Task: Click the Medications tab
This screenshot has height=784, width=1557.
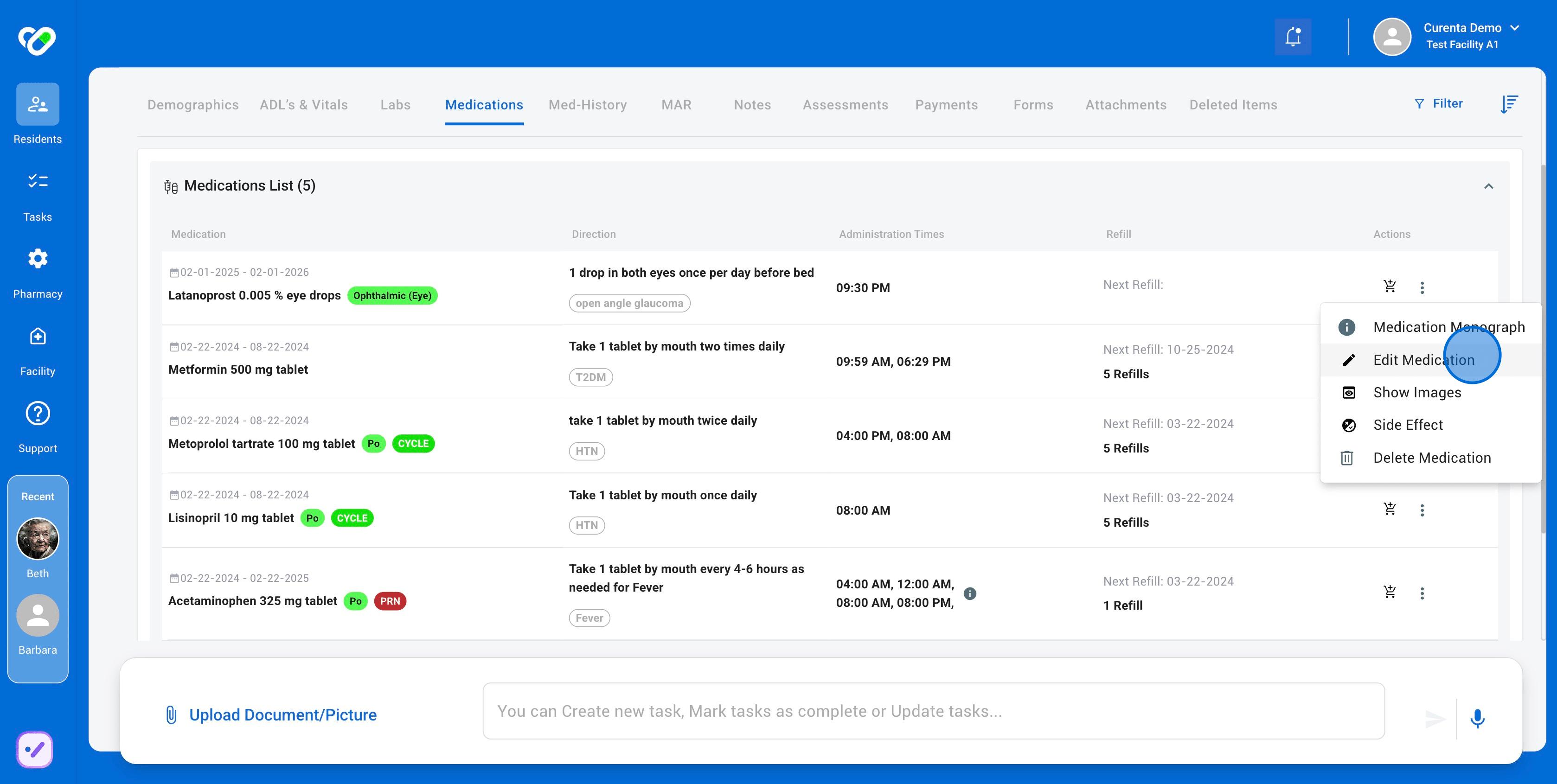Action: pos(484,104)
